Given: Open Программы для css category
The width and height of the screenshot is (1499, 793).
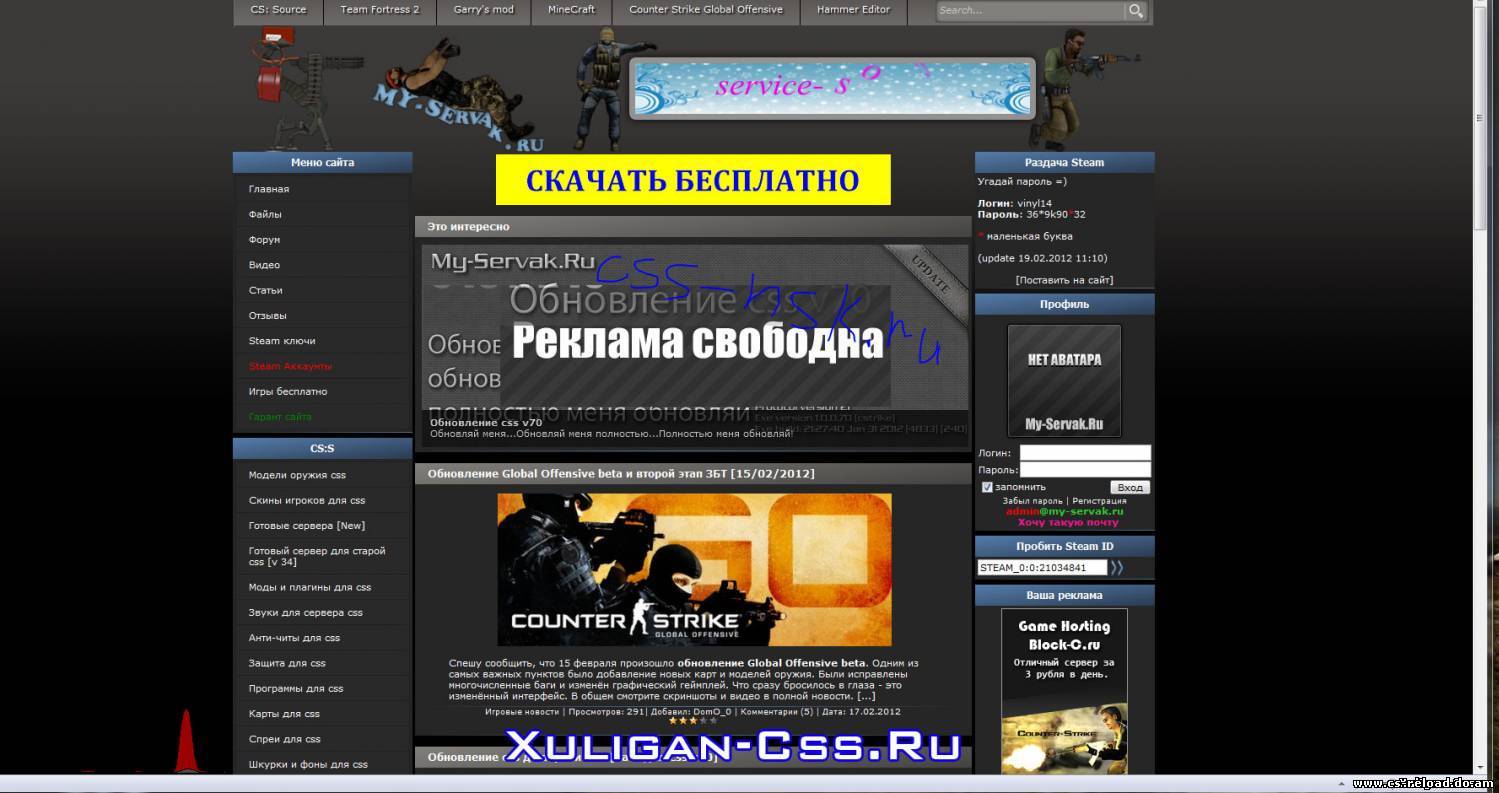Looking at the screenshot, I should tap(296, 688).
